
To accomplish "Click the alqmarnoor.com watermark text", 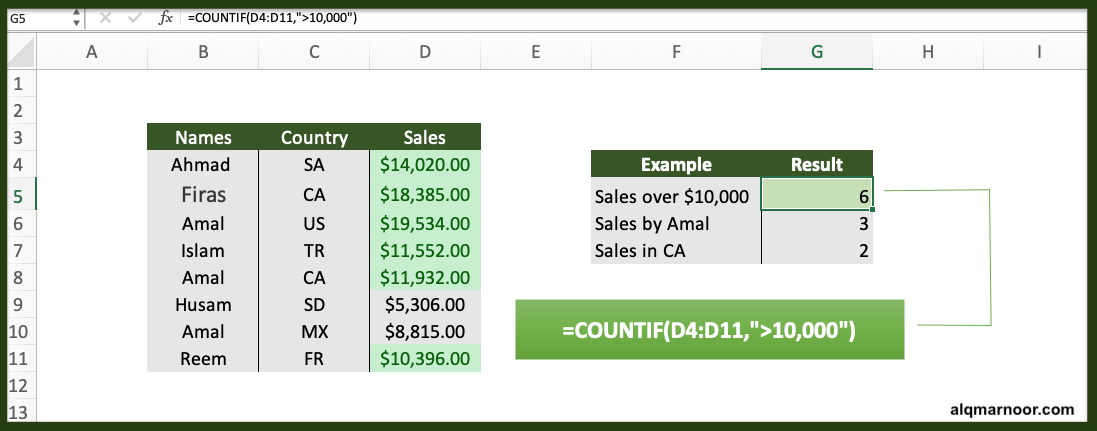I will click(1011, 409).
